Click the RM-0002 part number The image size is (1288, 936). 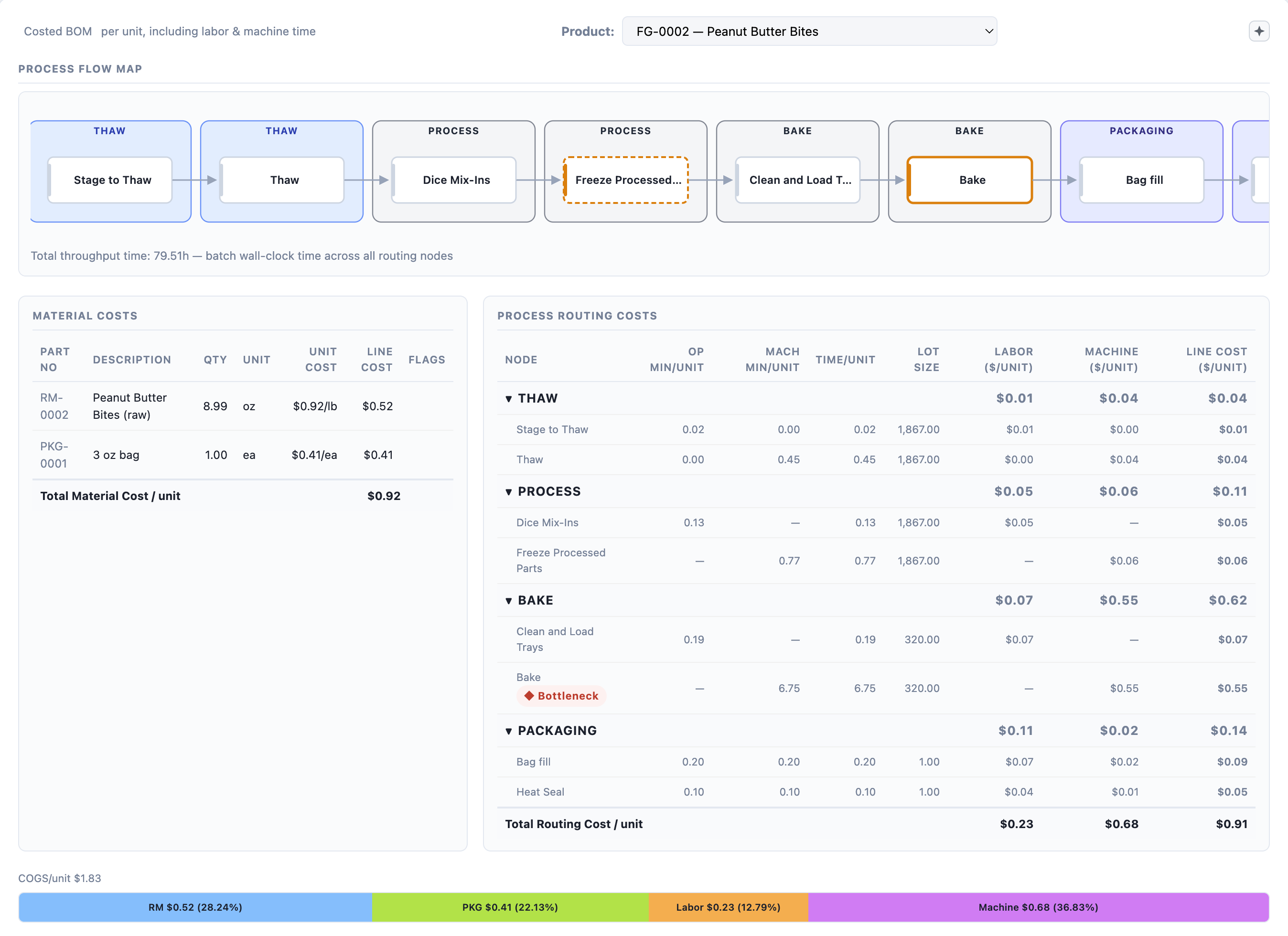click(54, 406)
